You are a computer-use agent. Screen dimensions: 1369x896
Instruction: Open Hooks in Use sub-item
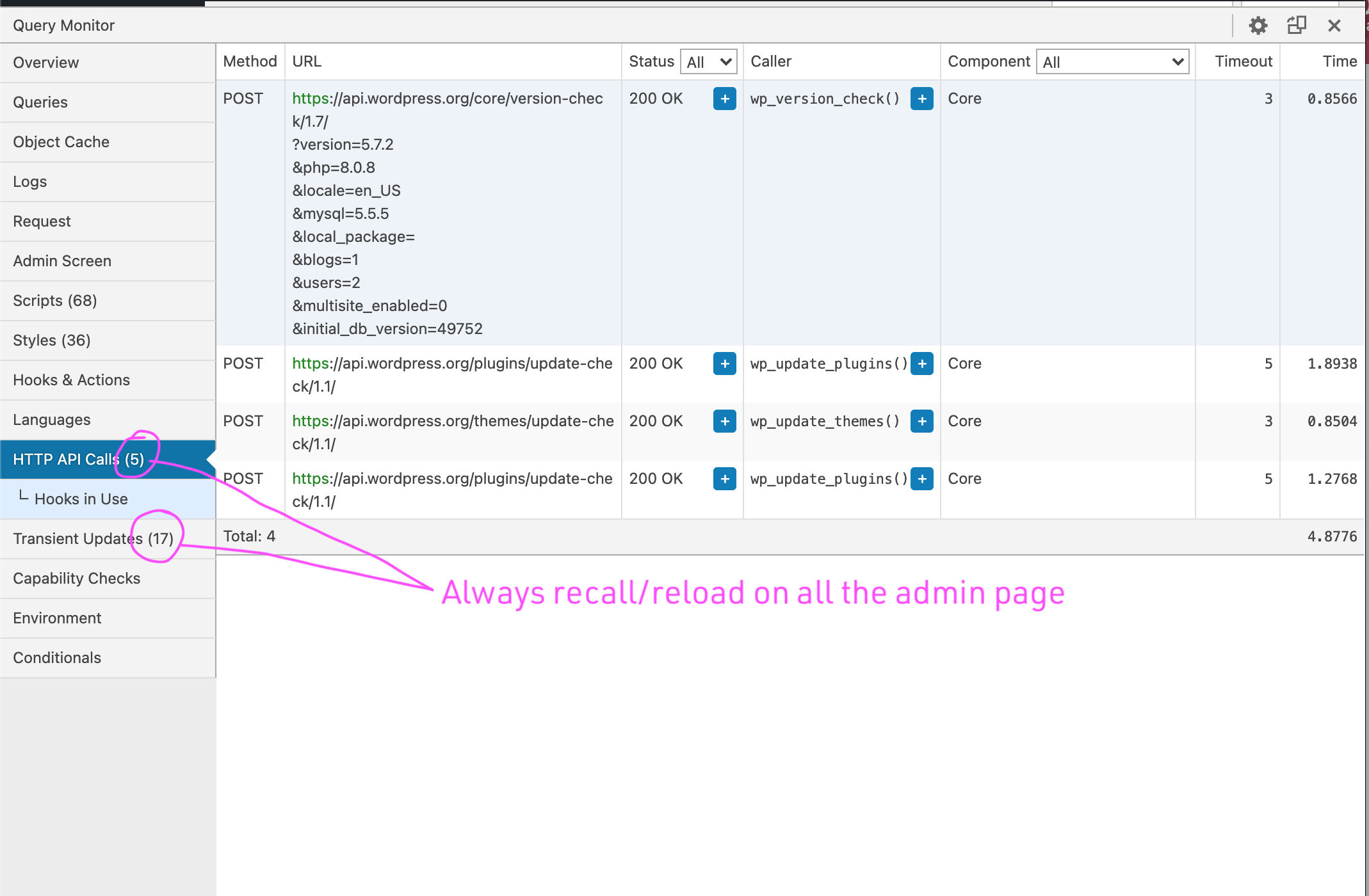click(x=81, y=499)
